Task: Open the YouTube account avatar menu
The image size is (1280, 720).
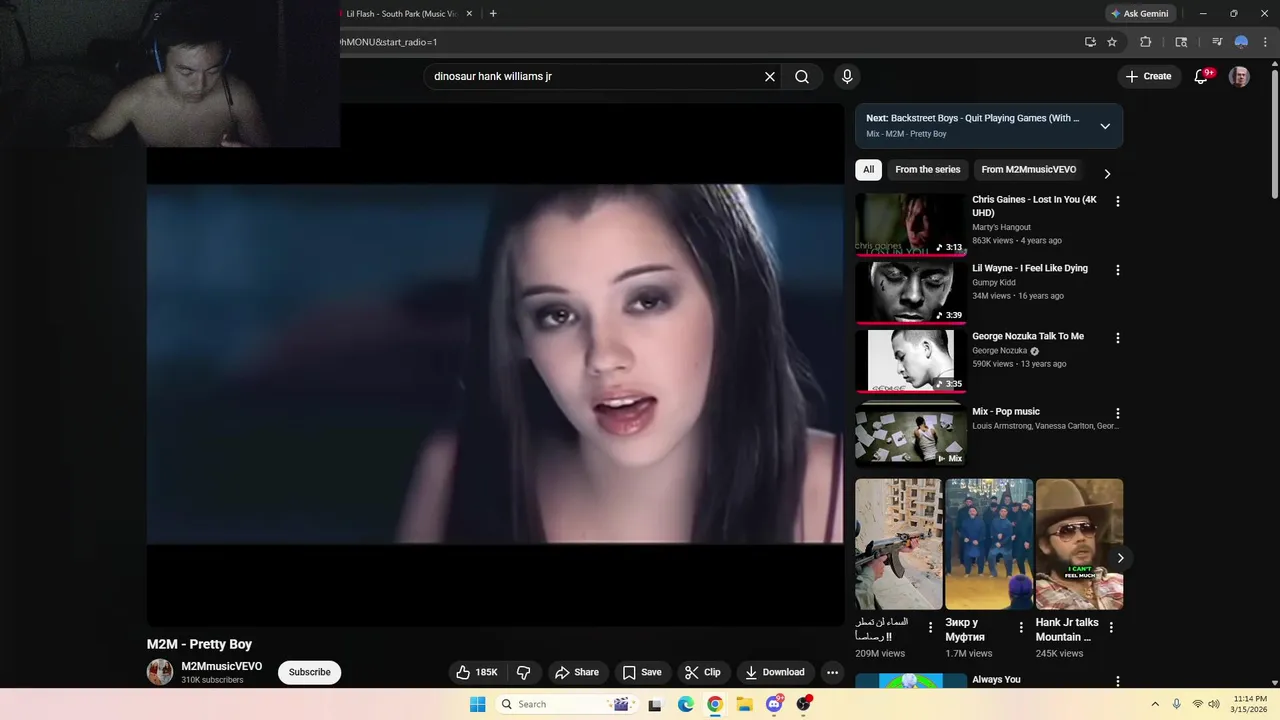Action: (x=1239, y=77)
